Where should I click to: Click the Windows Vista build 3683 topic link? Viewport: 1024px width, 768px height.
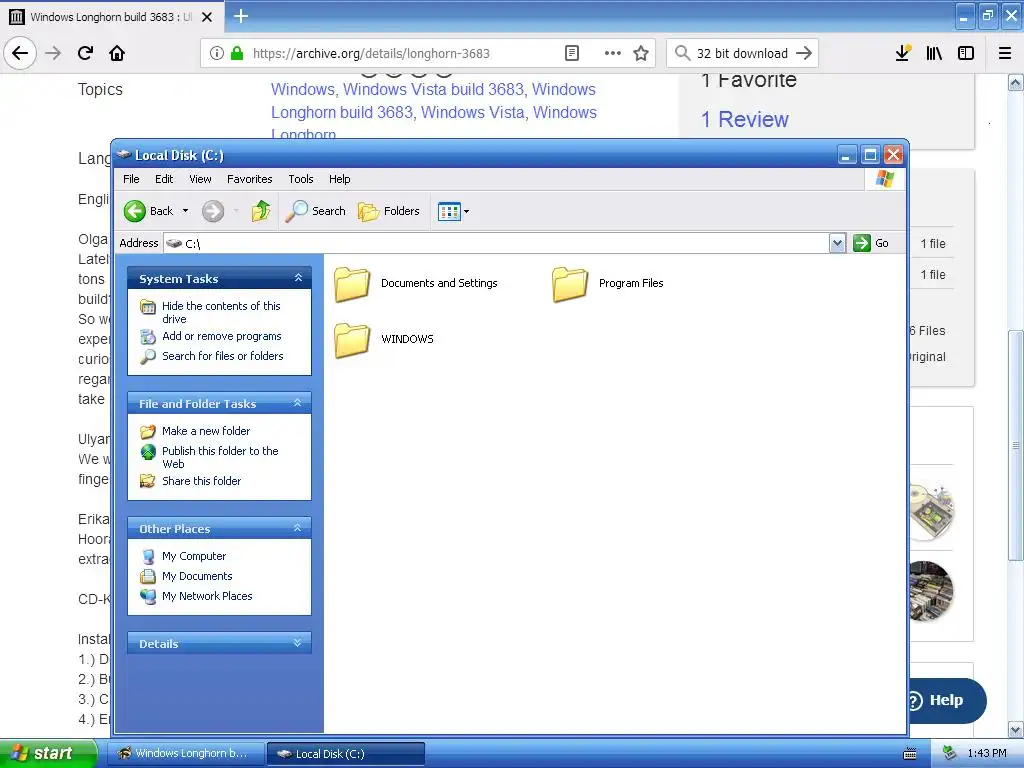pos(434,89)
